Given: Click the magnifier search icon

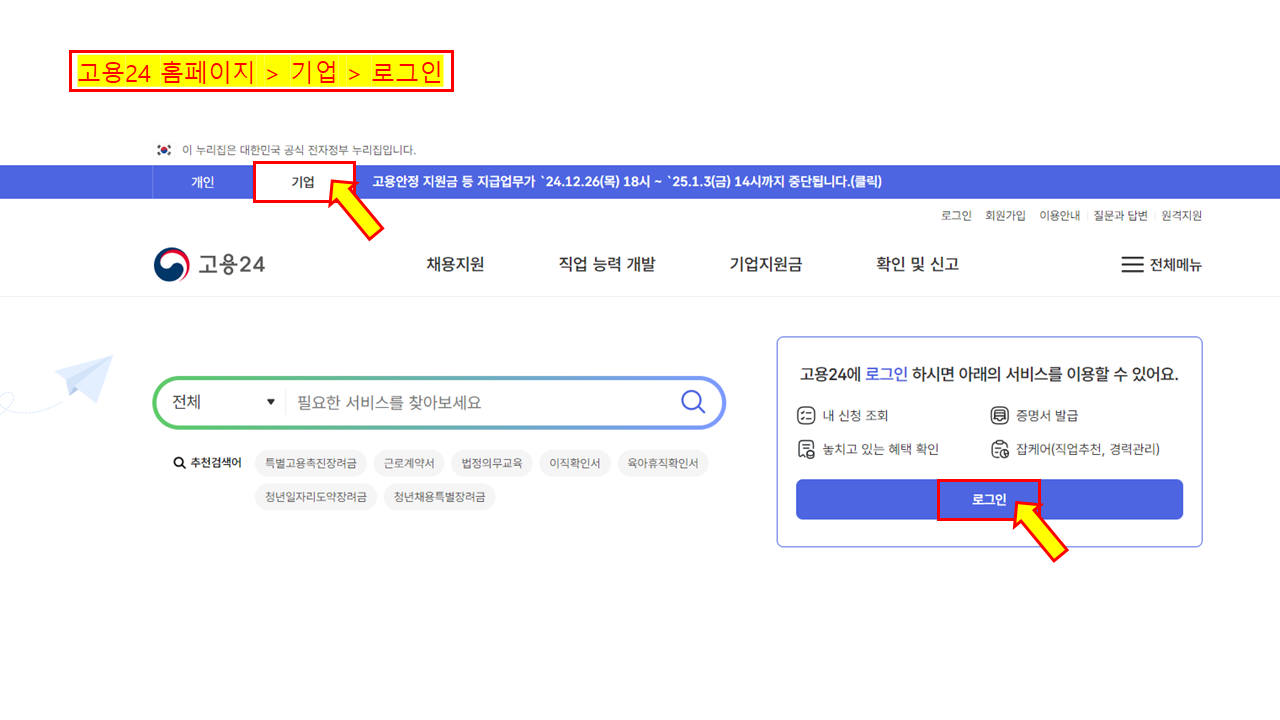Looking at the screenshot, I should [x=693, y=401].
